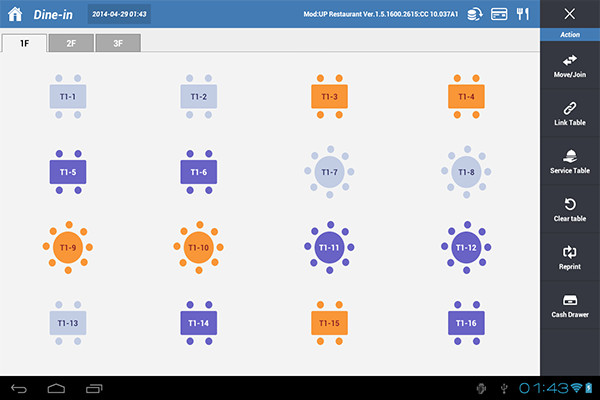Choose the Link Table action
Viewport: 600px width, 400px height.
pyautogui.click(x=570, y=113)
